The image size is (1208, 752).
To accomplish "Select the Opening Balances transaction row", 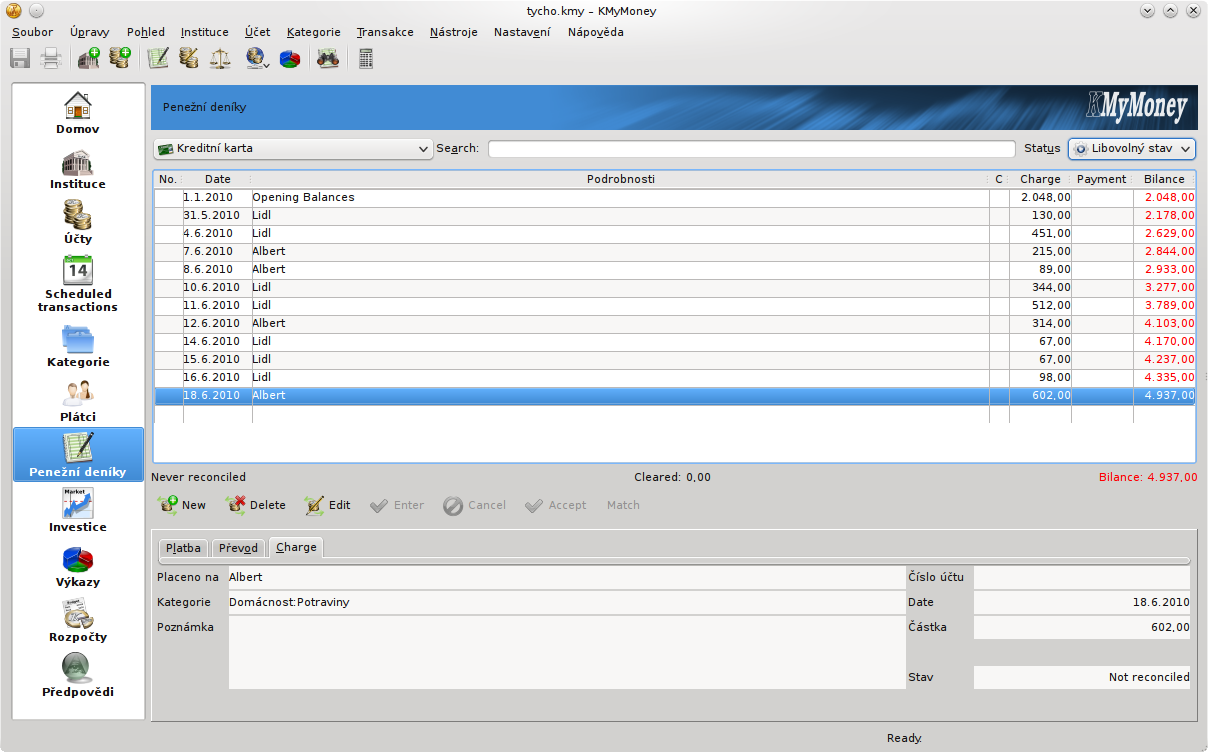I will click(674, 198).
